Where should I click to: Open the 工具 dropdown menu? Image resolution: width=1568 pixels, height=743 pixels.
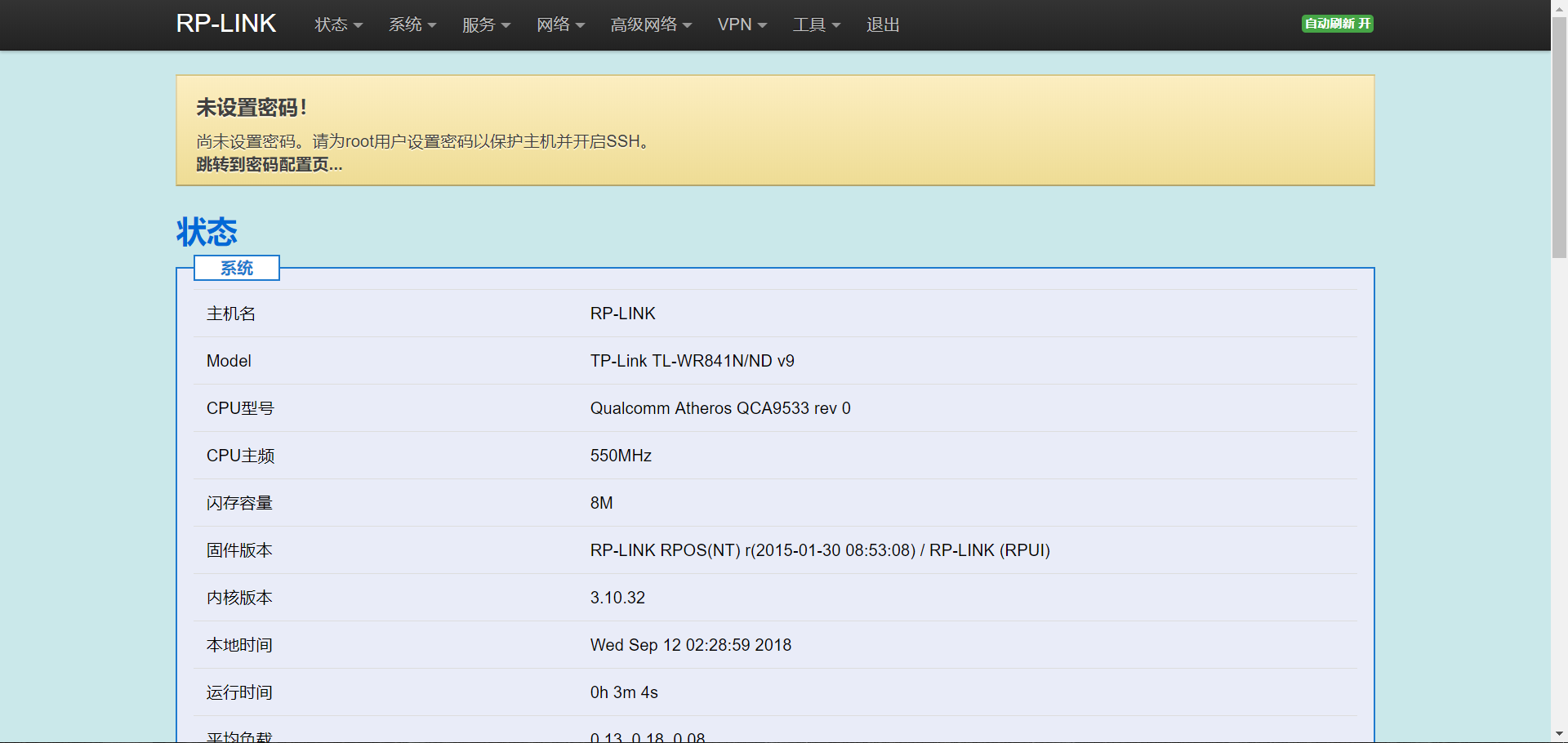coord(817,24)
